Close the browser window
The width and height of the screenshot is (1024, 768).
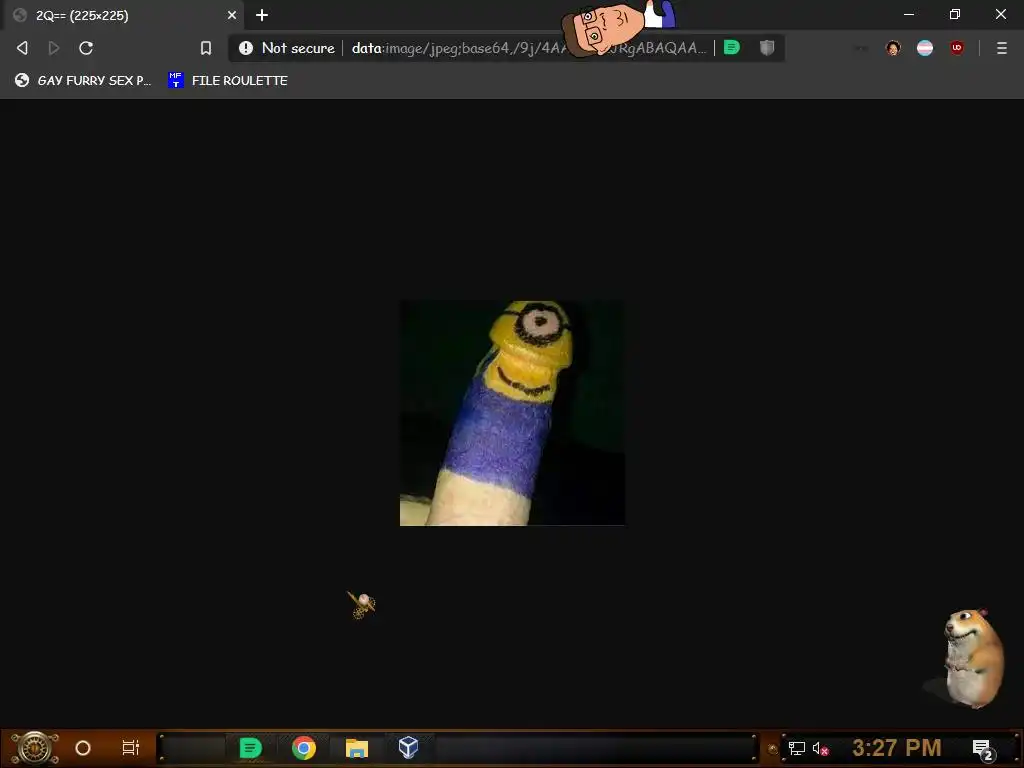pyautogui.click(x=1000, y=14)
